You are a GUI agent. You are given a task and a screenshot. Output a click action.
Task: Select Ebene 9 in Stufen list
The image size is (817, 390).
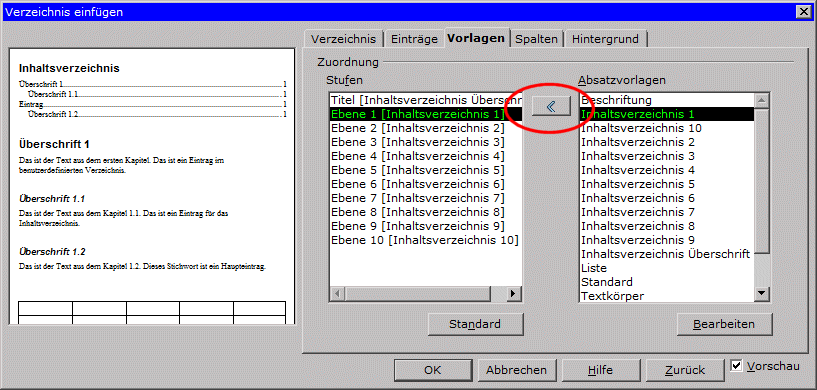click(x=426, y=226)
